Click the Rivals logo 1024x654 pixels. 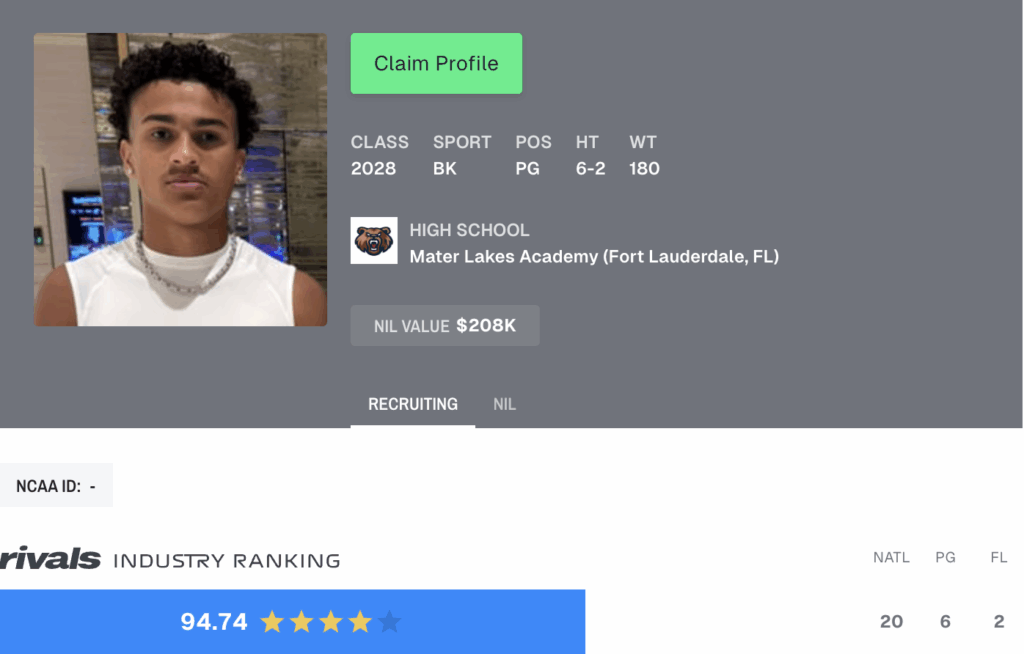50,559
